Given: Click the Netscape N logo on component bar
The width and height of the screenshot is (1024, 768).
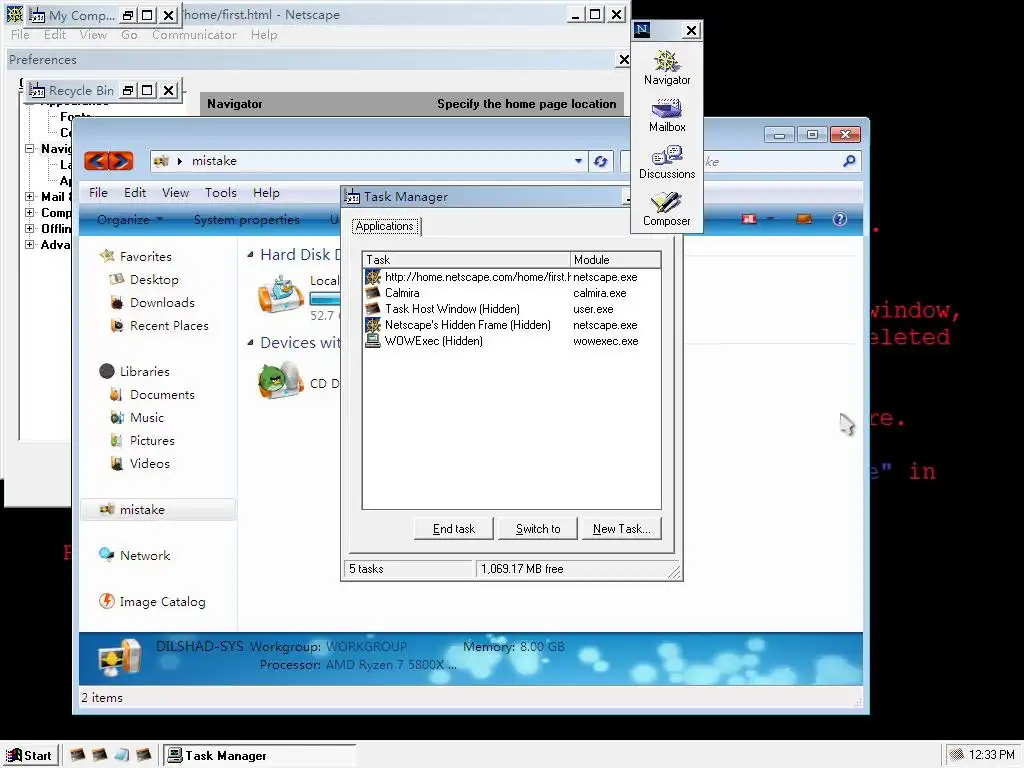Looking at the screenshot, I should 643,29.
